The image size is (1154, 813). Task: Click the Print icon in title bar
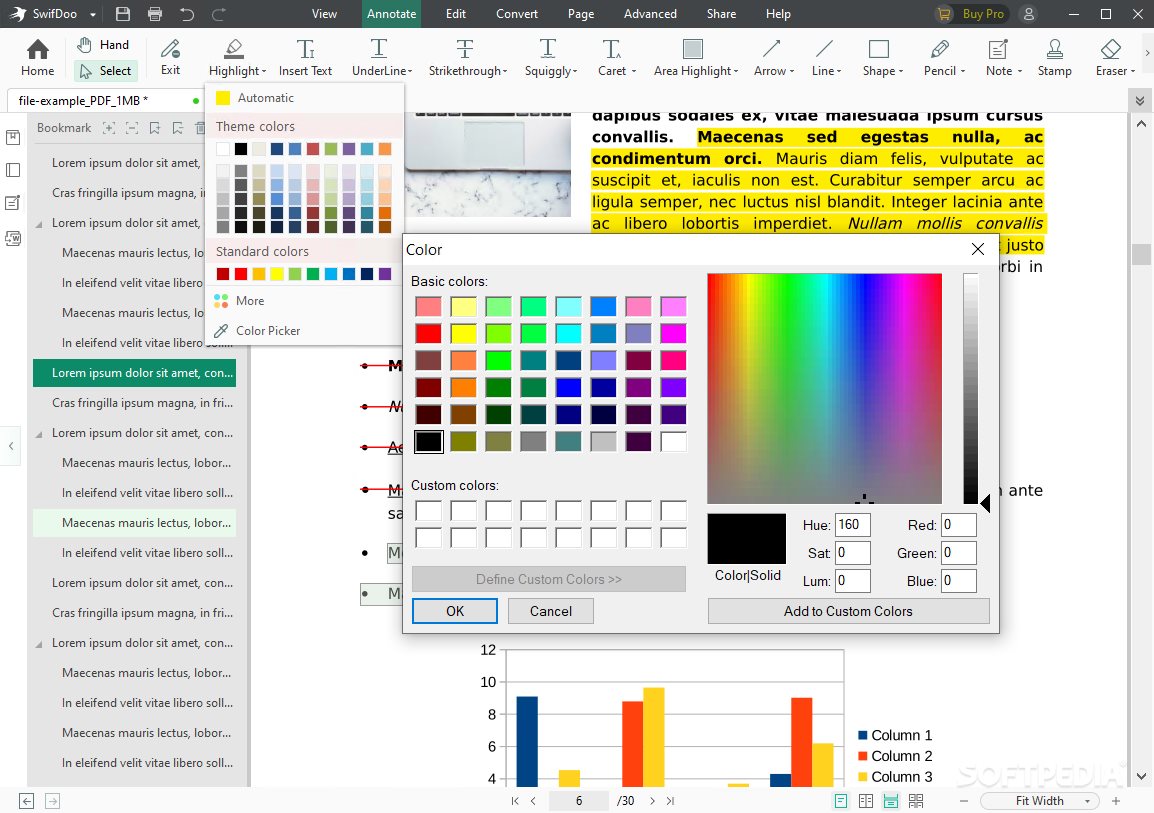(155, 13)
